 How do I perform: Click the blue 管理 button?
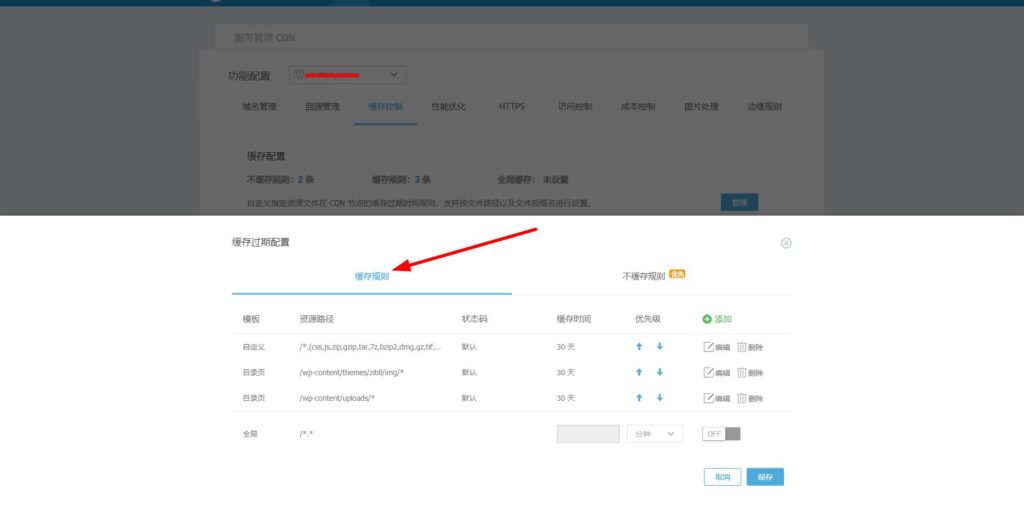pyautogui.click(x=739, y=203)
